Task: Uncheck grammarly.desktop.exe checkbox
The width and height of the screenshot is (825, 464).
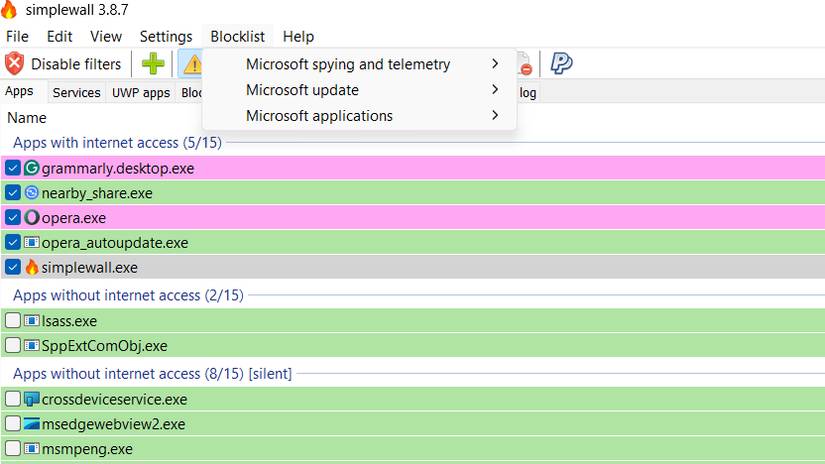Action: 13,168
